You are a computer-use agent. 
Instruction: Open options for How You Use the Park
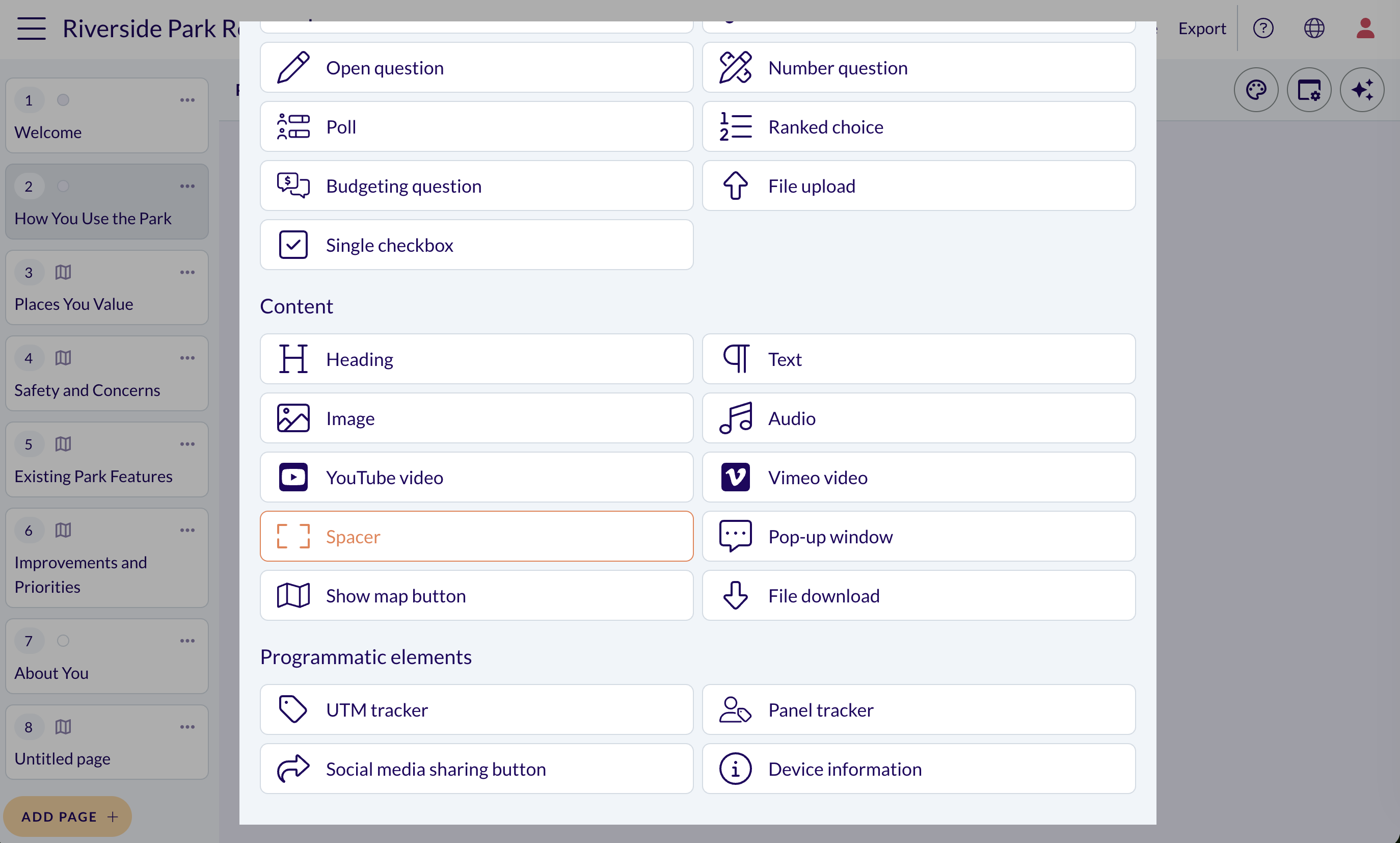coord(187,187)
